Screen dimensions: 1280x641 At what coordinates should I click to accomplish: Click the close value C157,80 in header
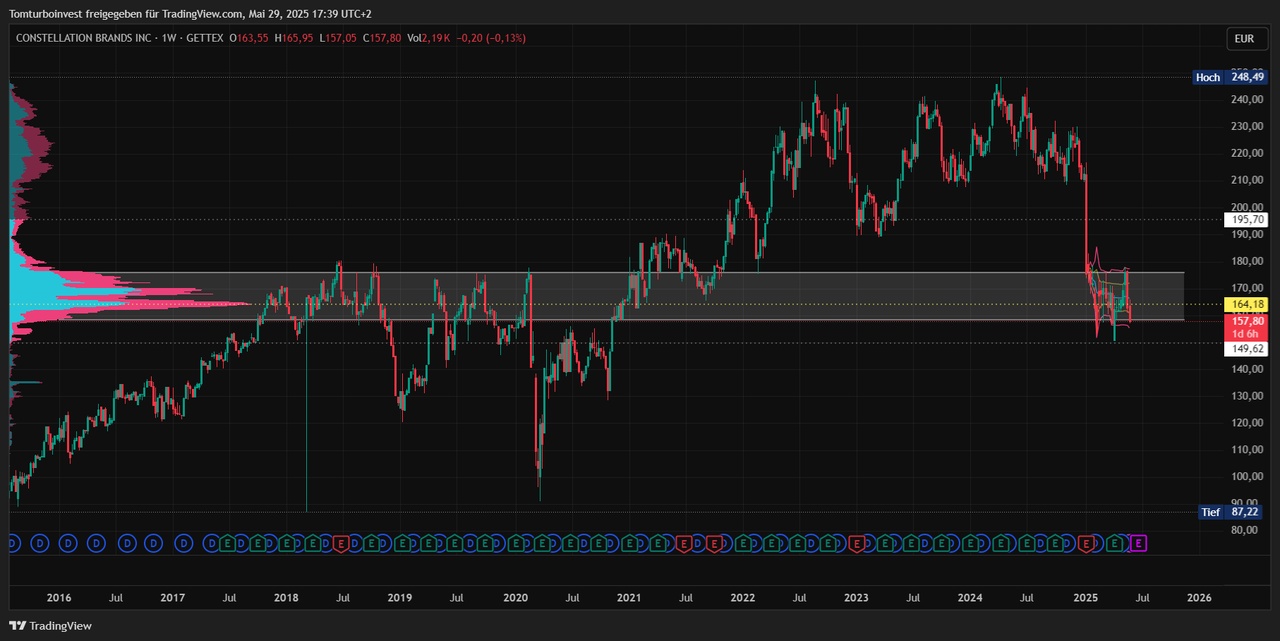pos(382,38)
